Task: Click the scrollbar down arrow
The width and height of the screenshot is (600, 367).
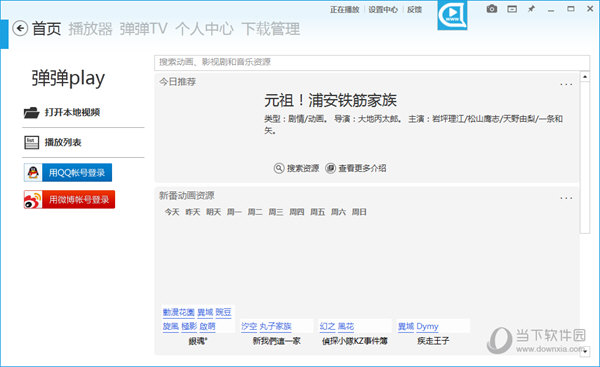Action: pos(585,351)
